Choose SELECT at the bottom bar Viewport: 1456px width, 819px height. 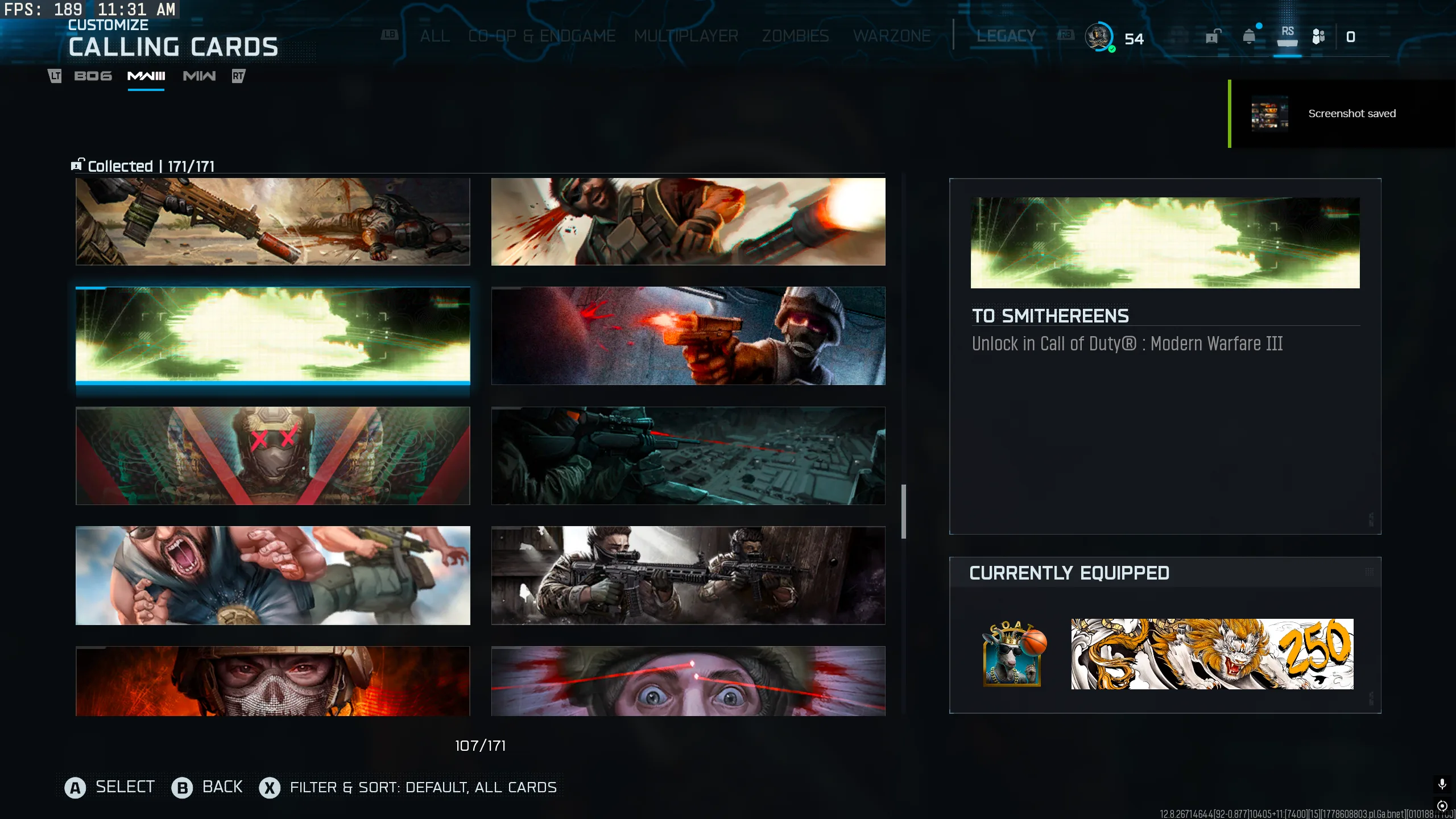[125, 787]
